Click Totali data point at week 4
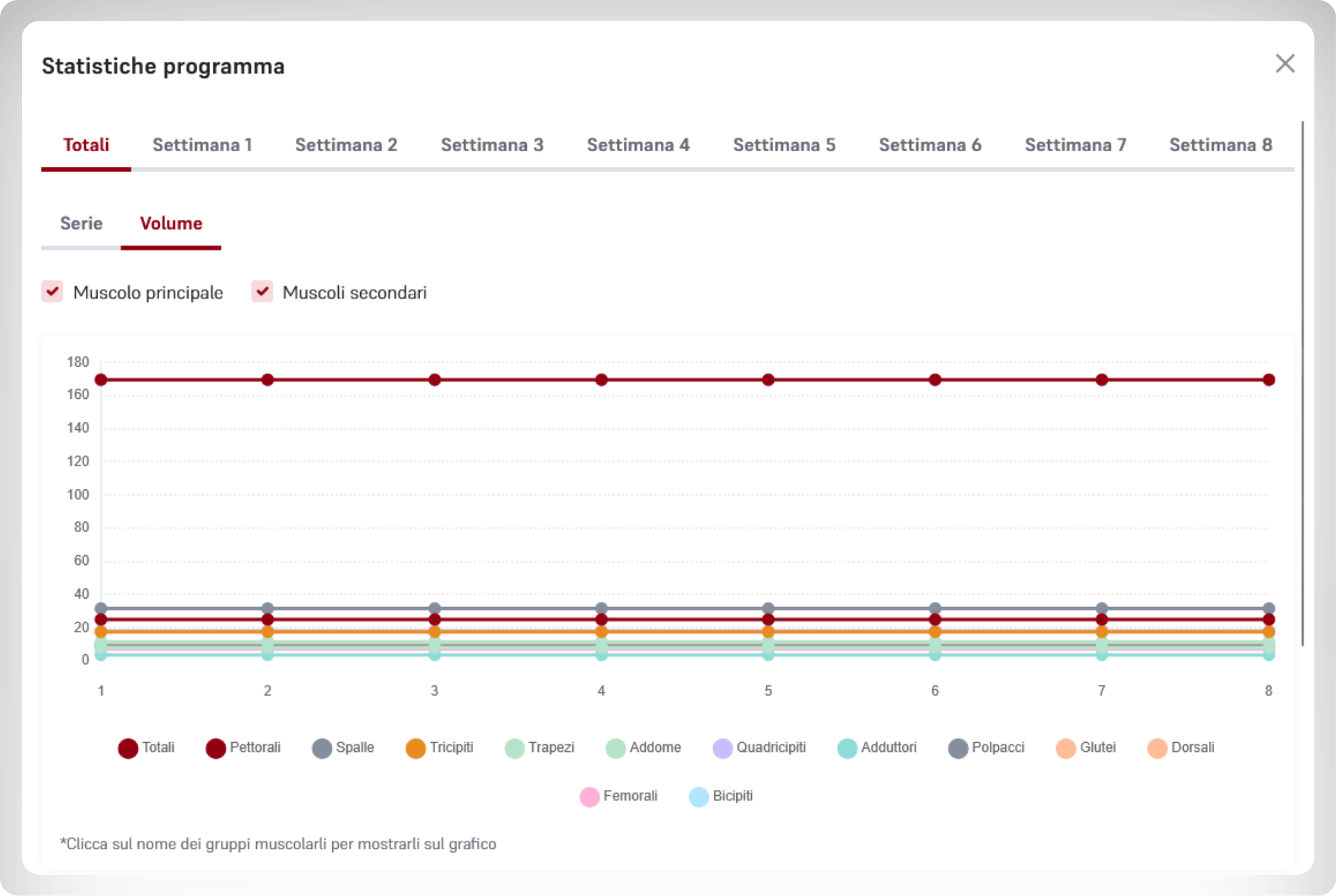This screenshot has width=1337, height=896. (x=601, y=379)
